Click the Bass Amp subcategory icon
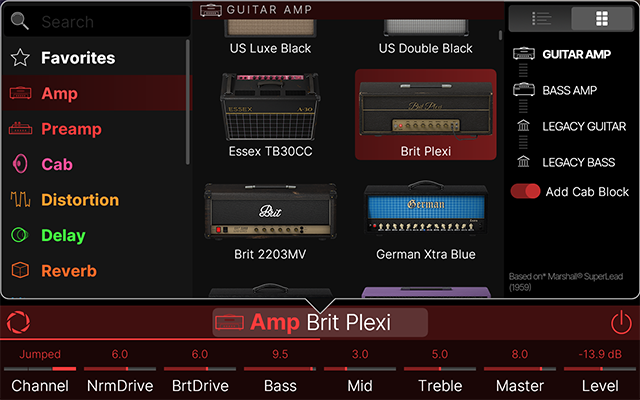 (524, 89)
